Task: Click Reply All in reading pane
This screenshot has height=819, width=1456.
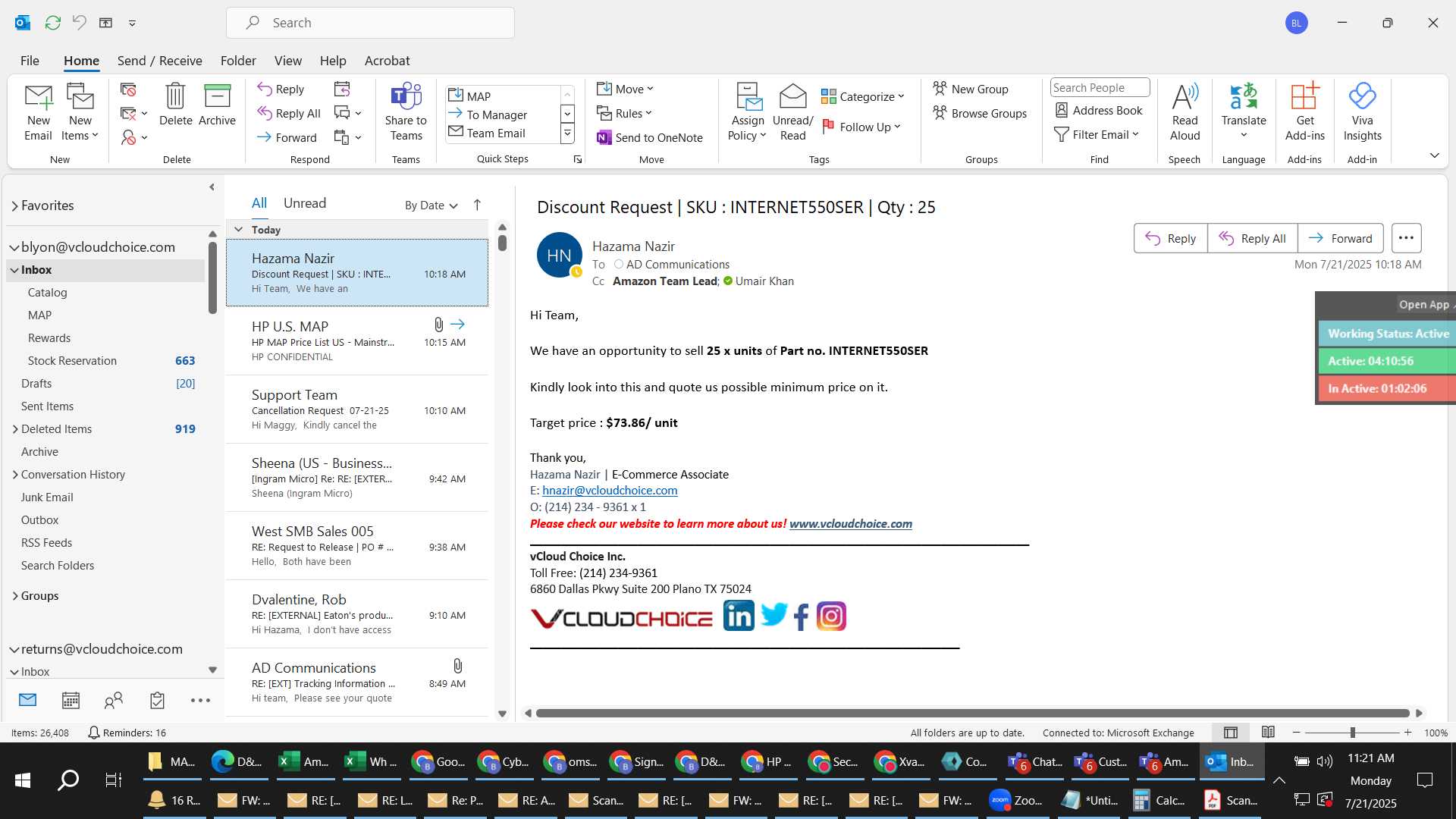Action: pyautogui.click(x=1252, y=238)
